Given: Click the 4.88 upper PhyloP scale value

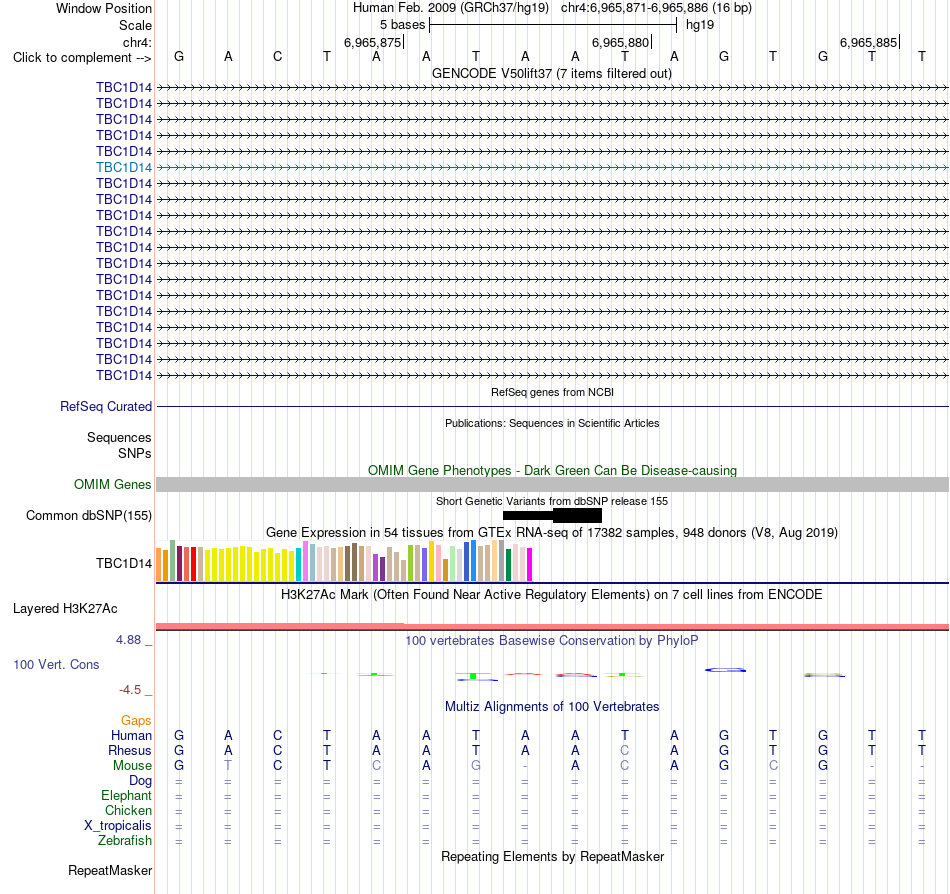Looking at the screenshot, I should [128, 640].
